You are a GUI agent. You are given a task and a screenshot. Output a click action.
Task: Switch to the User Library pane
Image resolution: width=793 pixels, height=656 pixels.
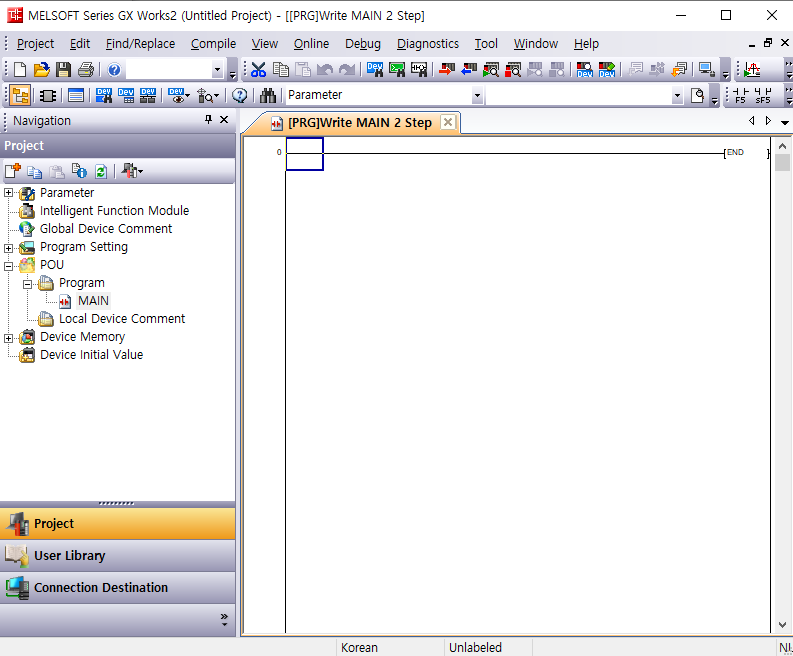pos(117,555)
